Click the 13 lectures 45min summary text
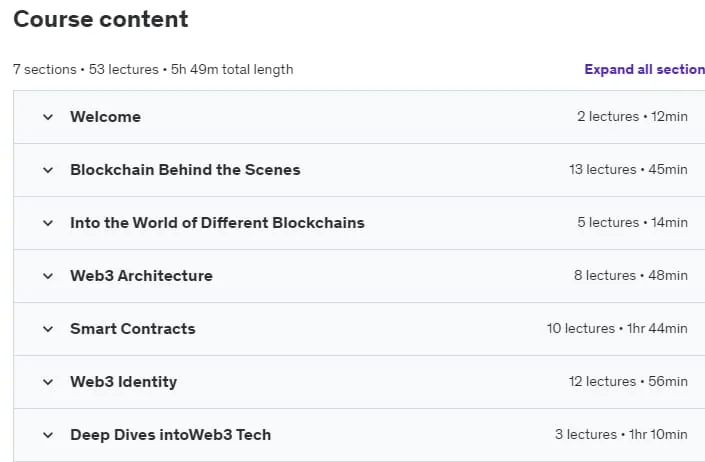This screenshot has width=705, height=462. [x=628, y=169]
